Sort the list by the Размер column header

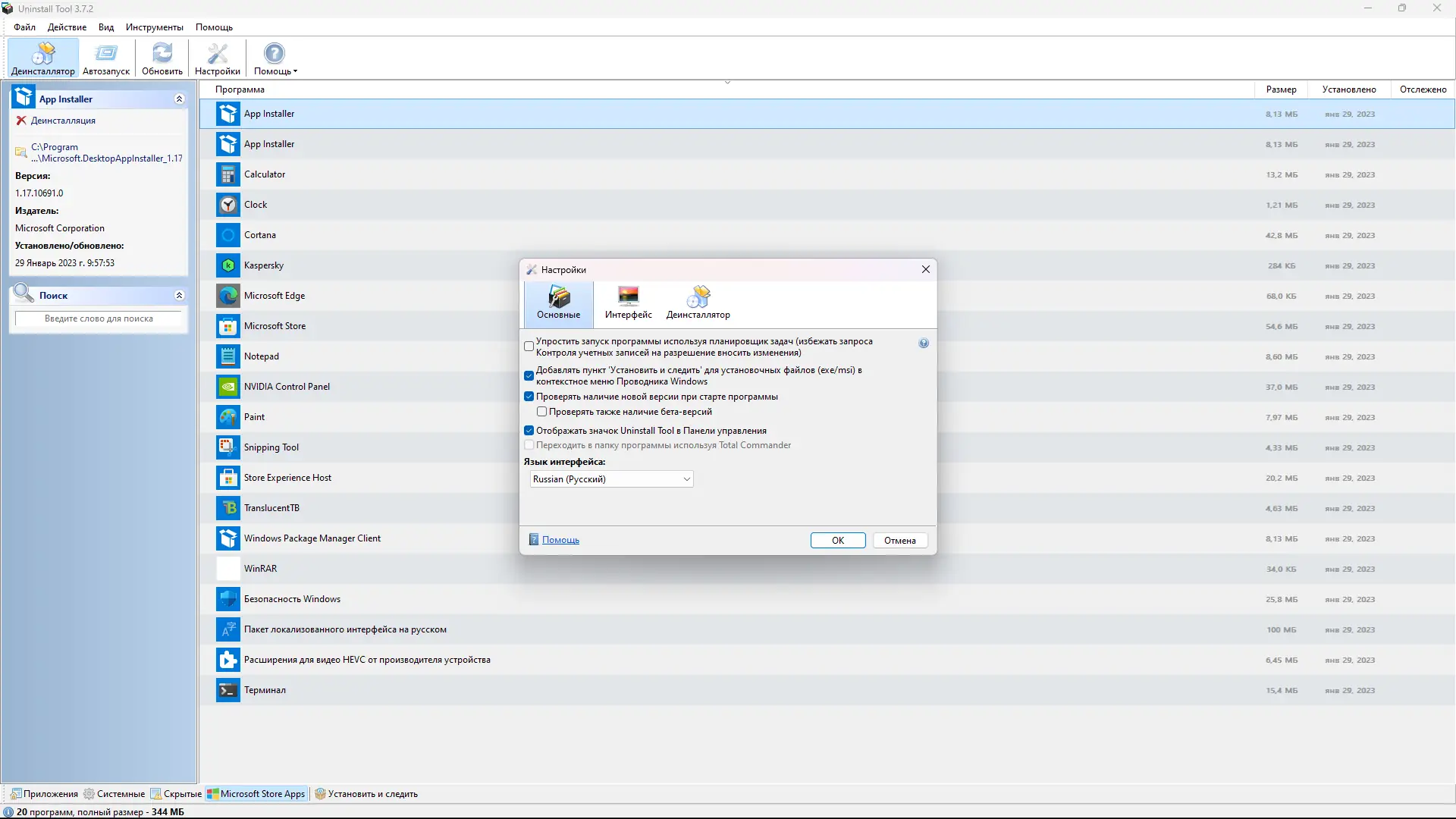tap(1281, 89)
